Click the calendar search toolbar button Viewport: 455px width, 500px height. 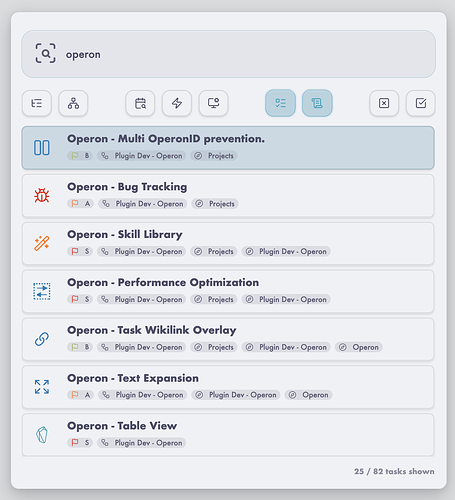140,103
